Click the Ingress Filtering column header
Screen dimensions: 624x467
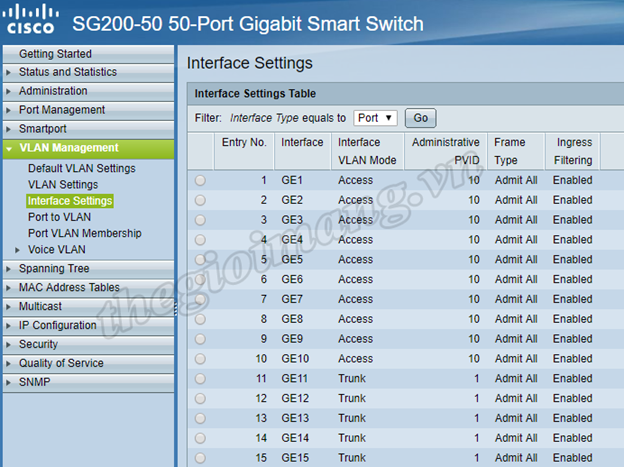coord(573,151)
